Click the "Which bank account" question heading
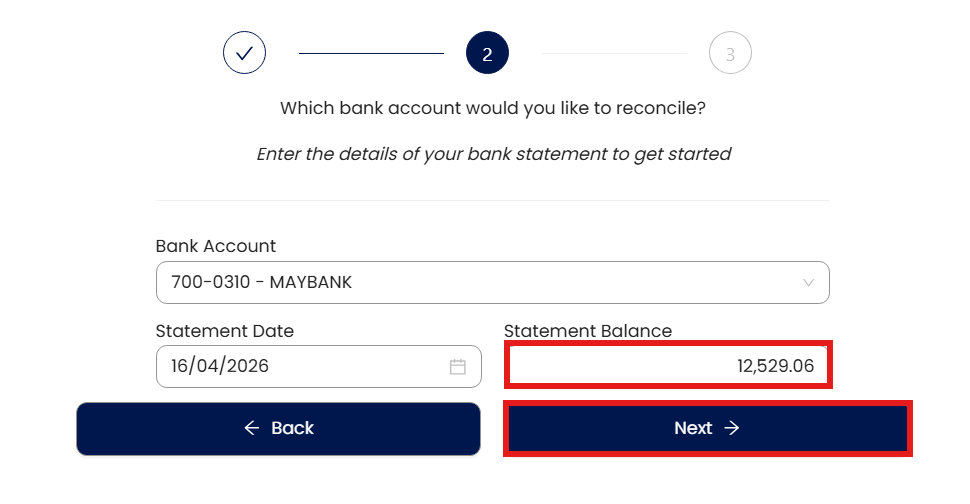Viewport: 970px width, 504px height. 493,108
